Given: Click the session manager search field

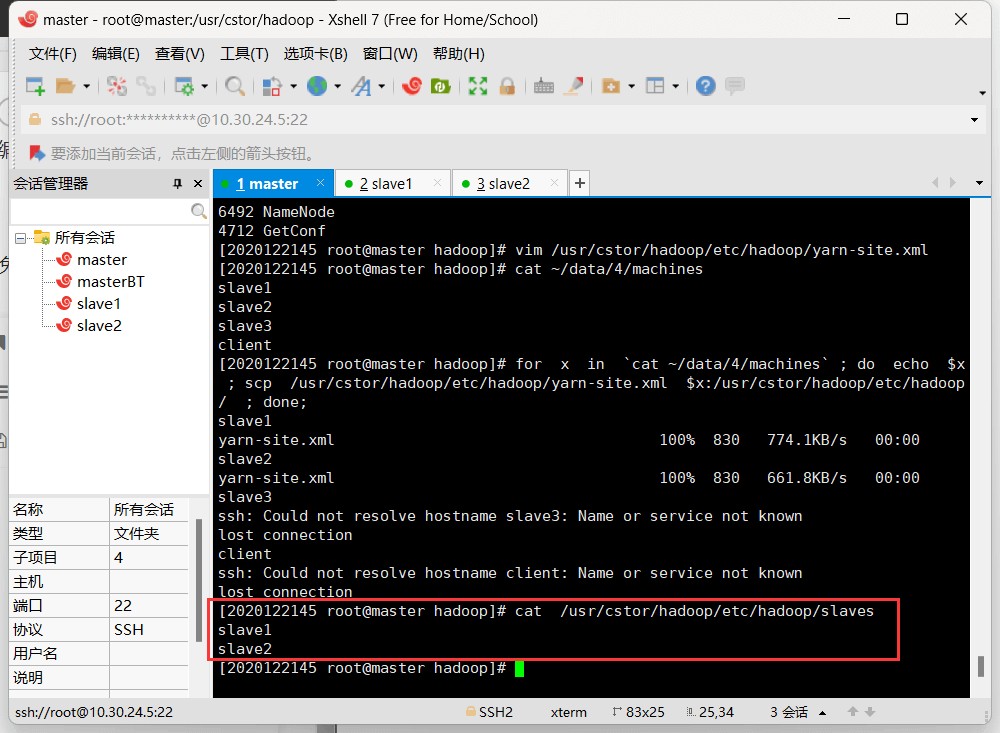Looking at the screenshot, I should click(x=100, y=212).
